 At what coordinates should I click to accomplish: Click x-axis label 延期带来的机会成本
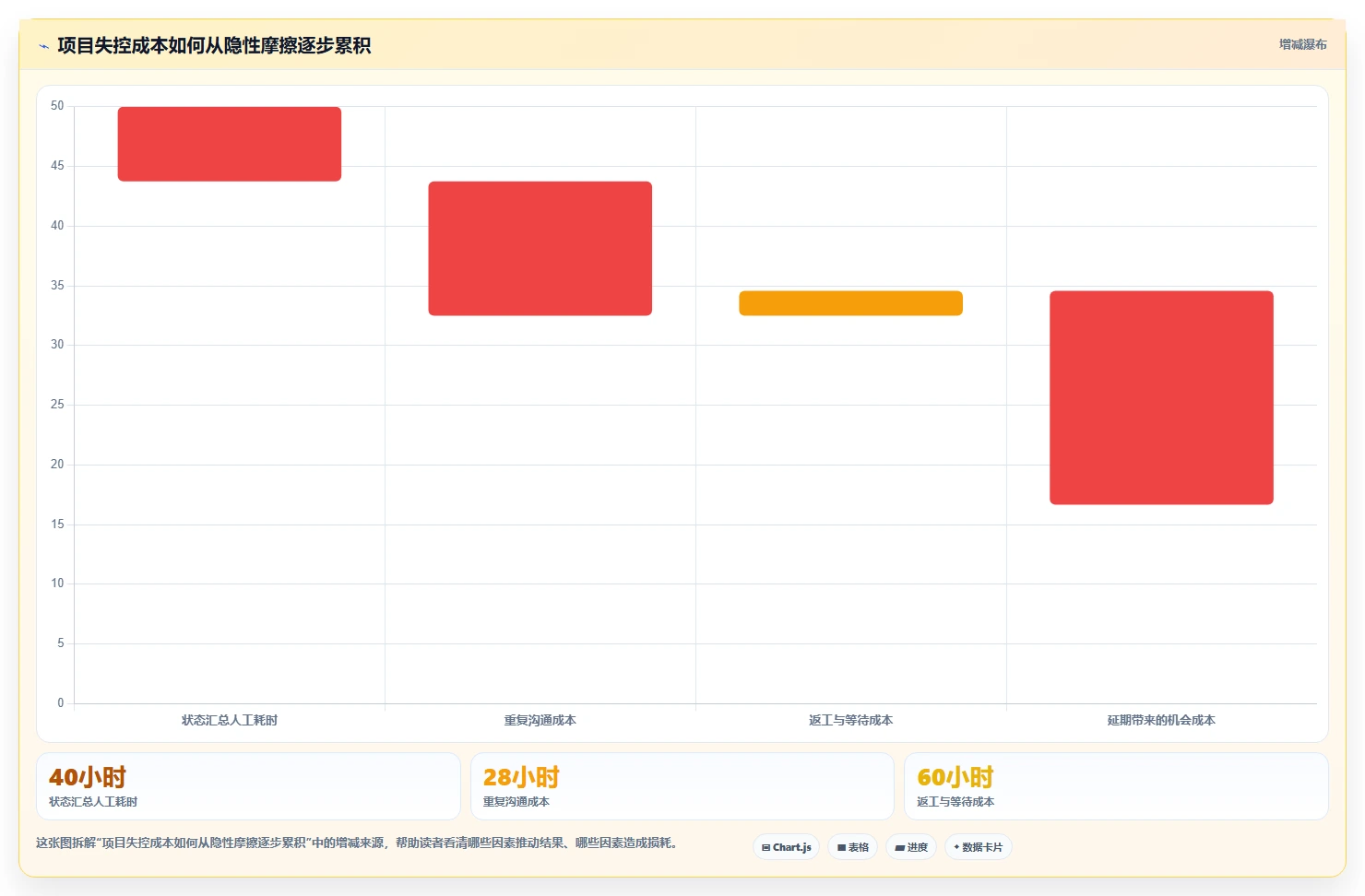[1161, 720]
